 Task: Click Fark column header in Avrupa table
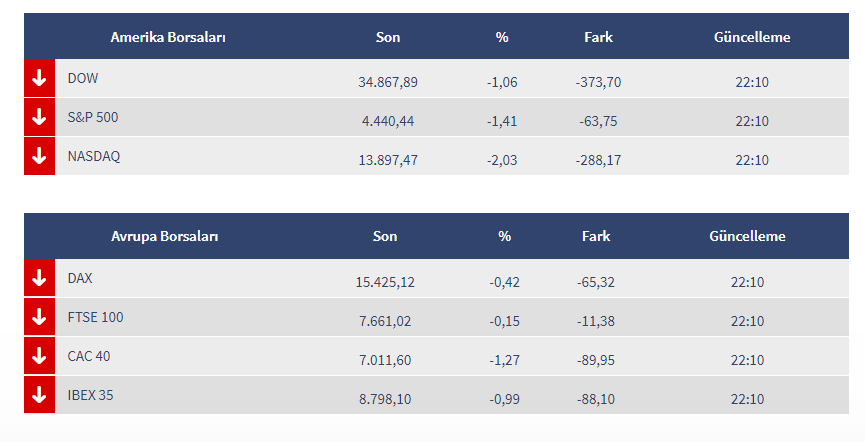pos(596,237)
